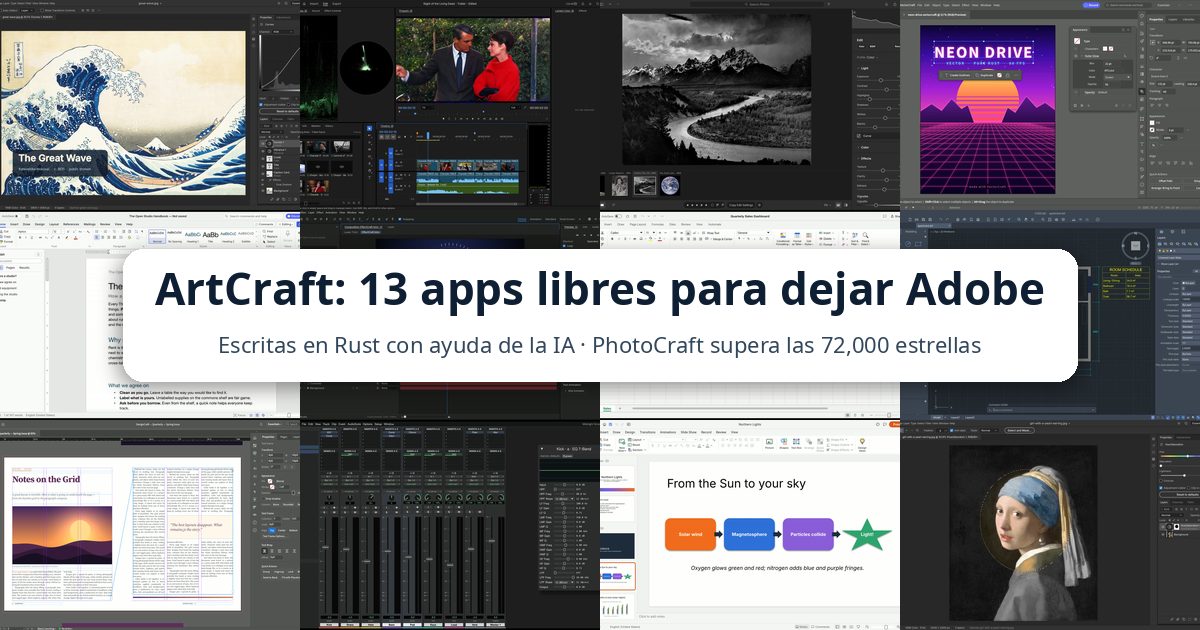This screenshot has height=630, width=1200.
Task: Select the mountain river thumbnail in the filmstrip
Action: point(645,186)
